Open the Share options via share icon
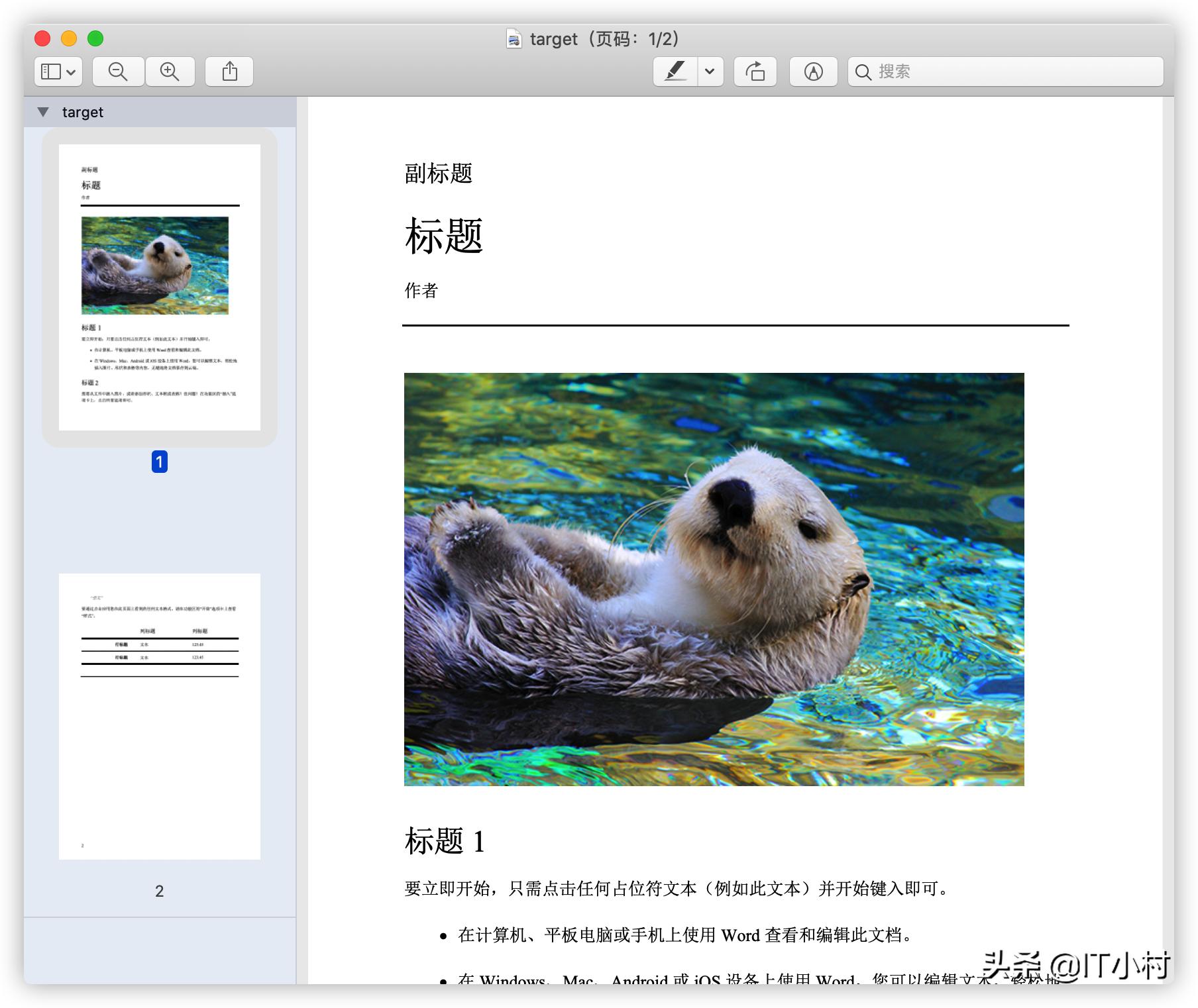The image size is (1198, 1008). point(229,72)
